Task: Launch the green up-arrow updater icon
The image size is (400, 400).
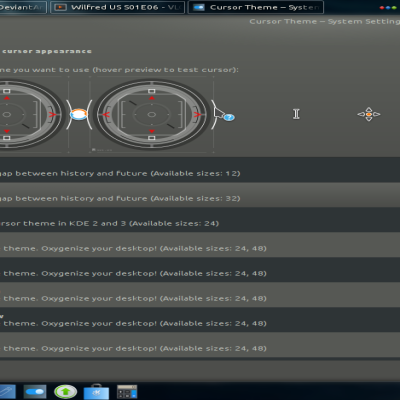Action: pos(65,392)
